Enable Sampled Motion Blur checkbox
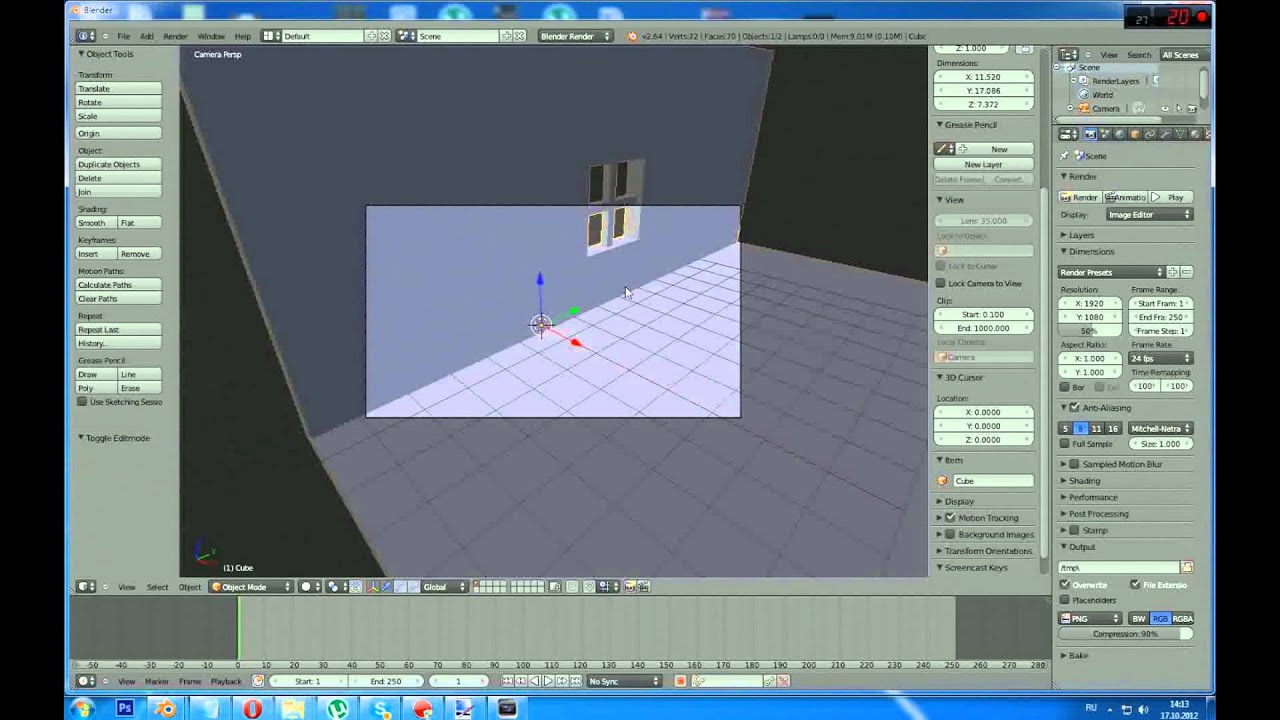The image size is (1280, 720). [x=1075, y=464]
